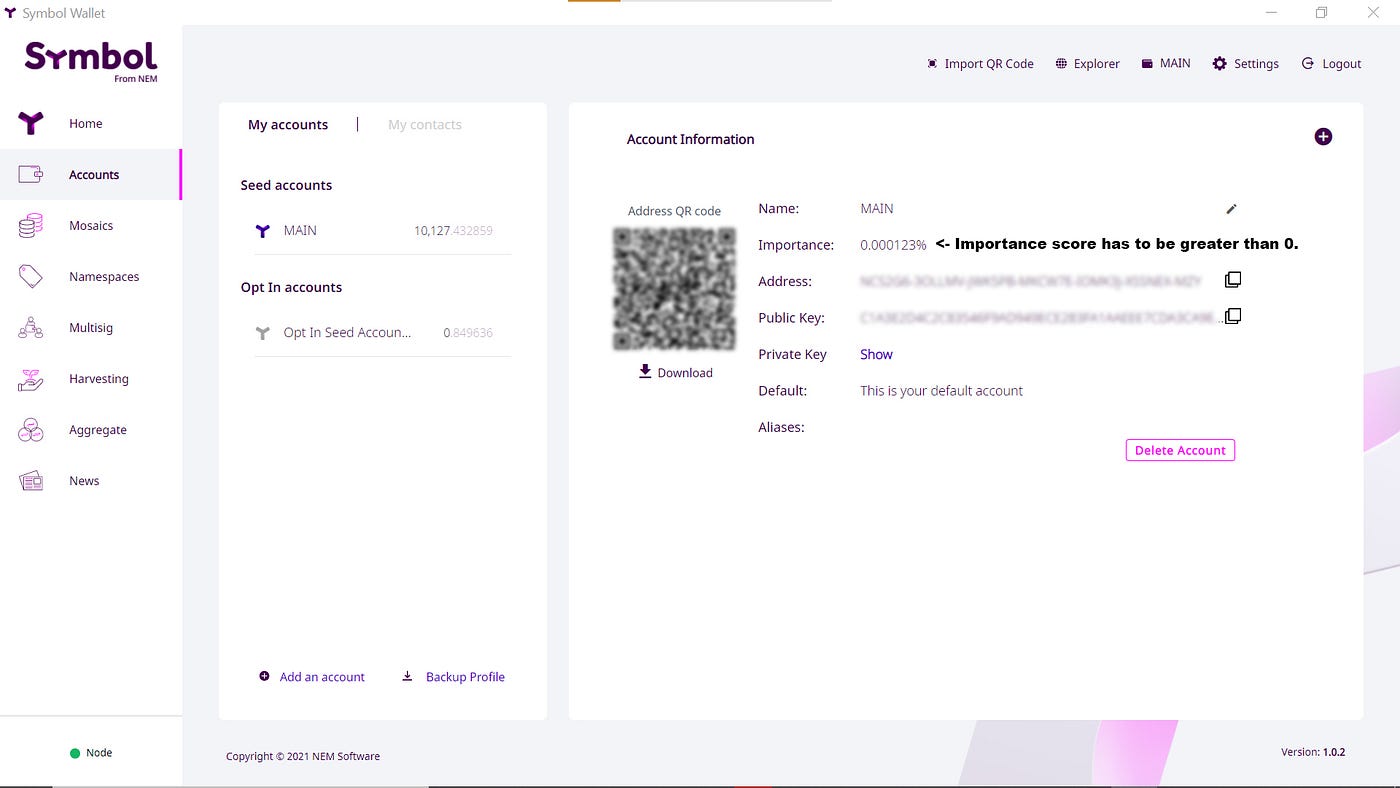Click the MAIN profile name in header
The height and width of the screenshot is (788, 1400).
(1175, 63)
